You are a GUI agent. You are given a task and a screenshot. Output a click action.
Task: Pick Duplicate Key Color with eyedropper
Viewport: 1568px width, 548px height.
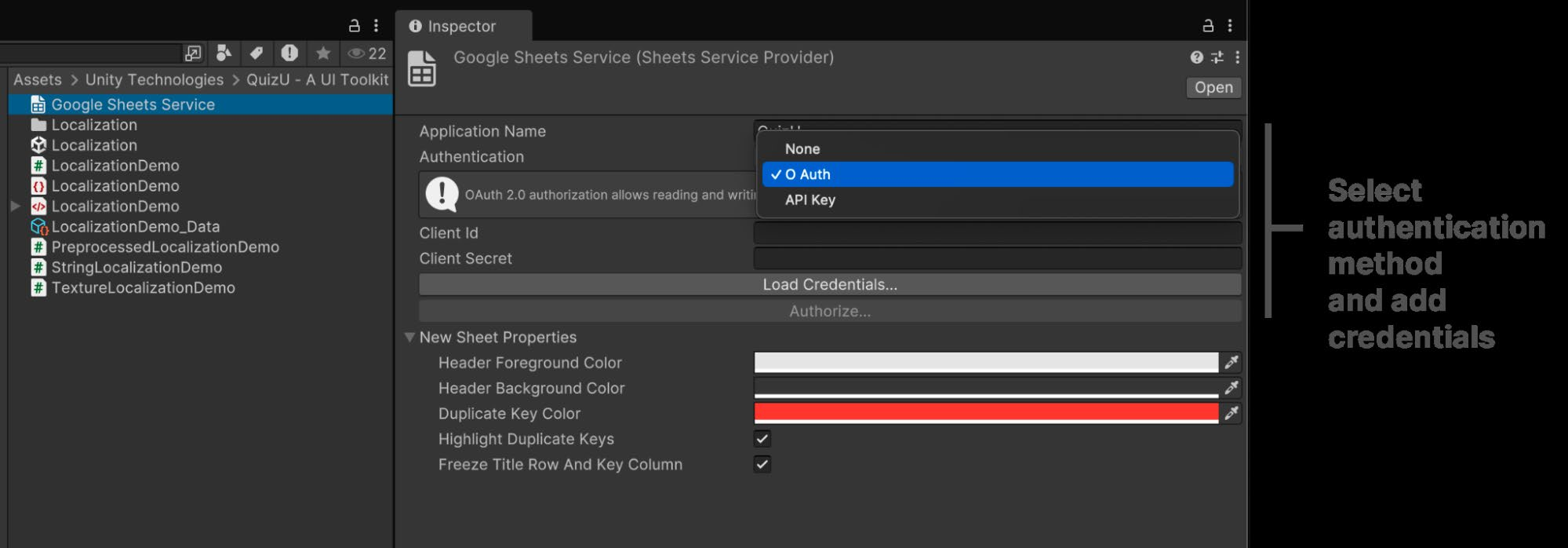pyautogui.click(x=1231, y=413)
